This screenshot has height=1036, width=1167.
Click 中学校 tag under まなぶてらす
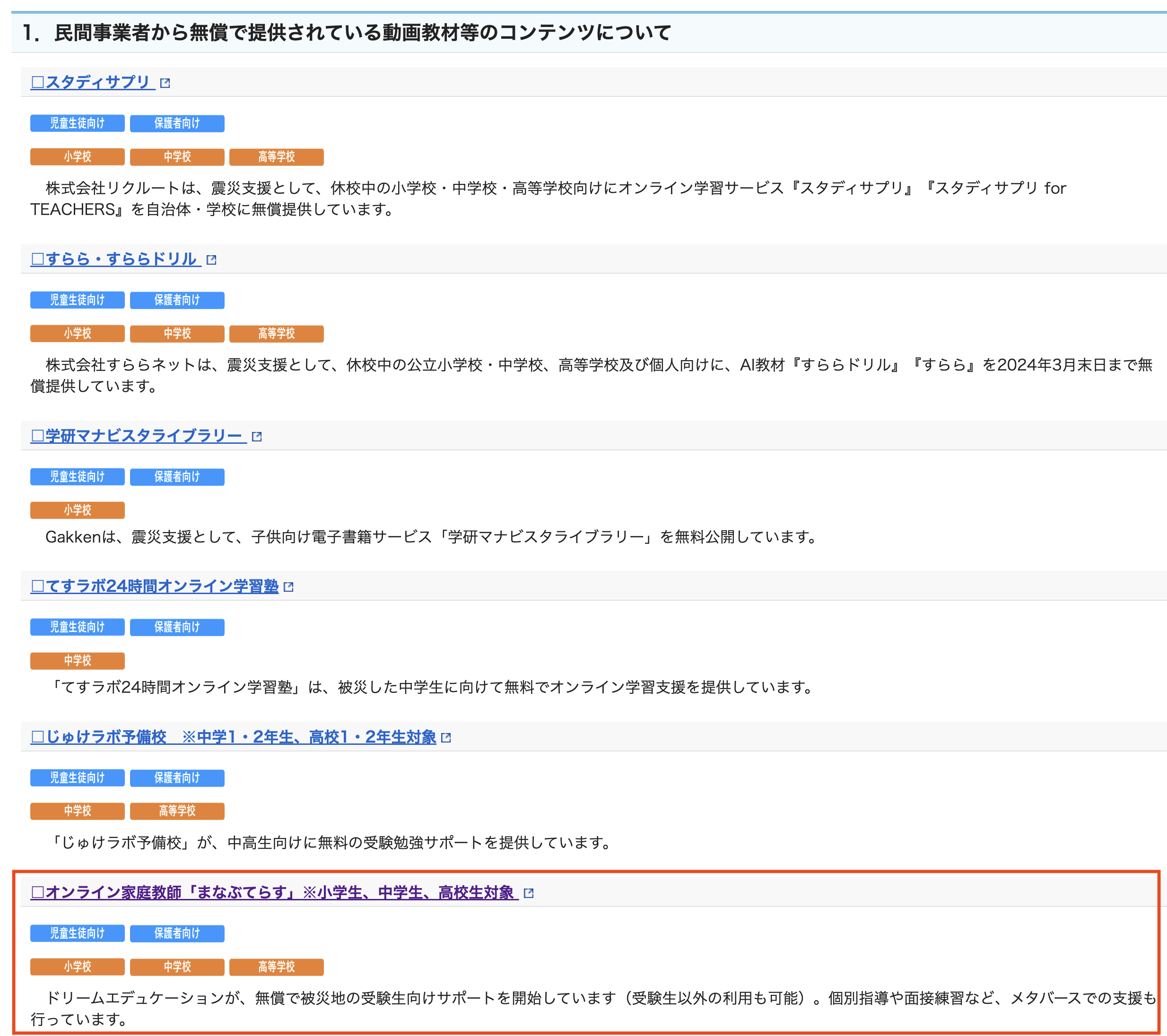tap(177, 967)
